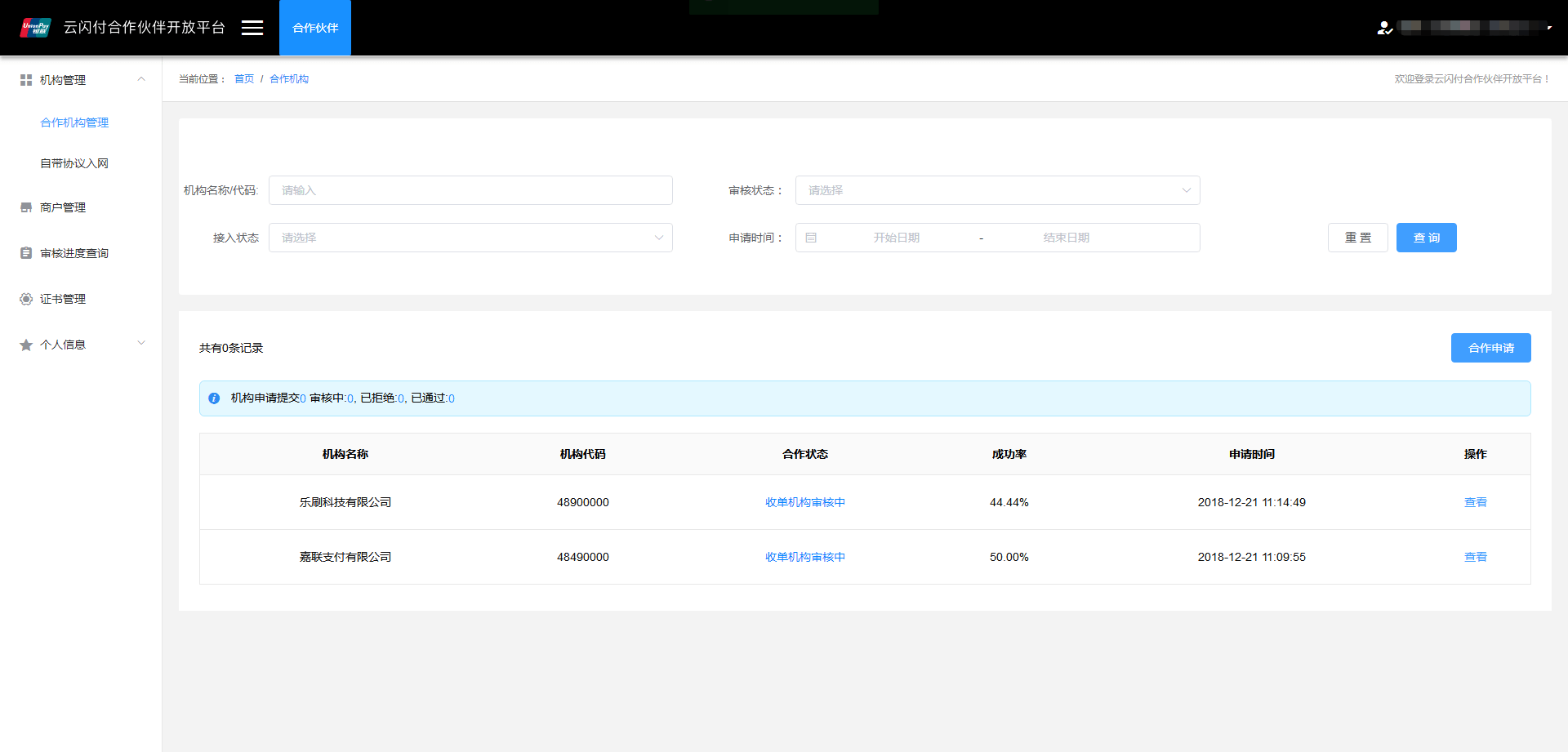Click the info icon in notice bar

(214, 398)
